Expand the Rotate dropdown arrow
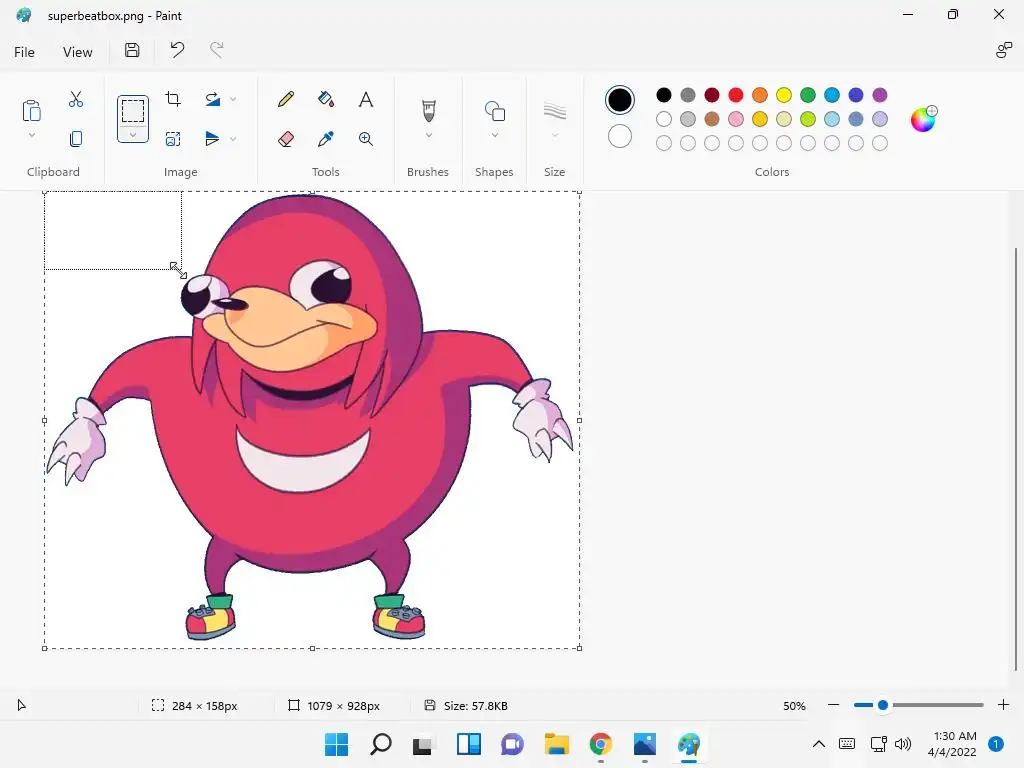The width and height of the screenshot is (1024, 768). point(233,99)
